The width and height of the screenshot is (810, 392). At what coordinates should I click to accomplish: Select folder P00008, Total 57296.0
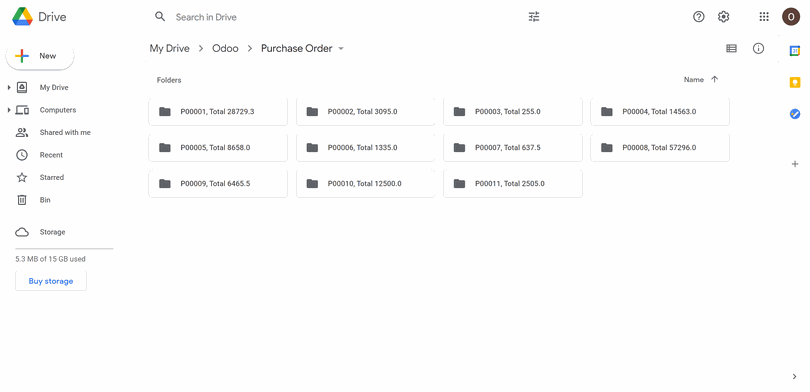coord(660,148)
